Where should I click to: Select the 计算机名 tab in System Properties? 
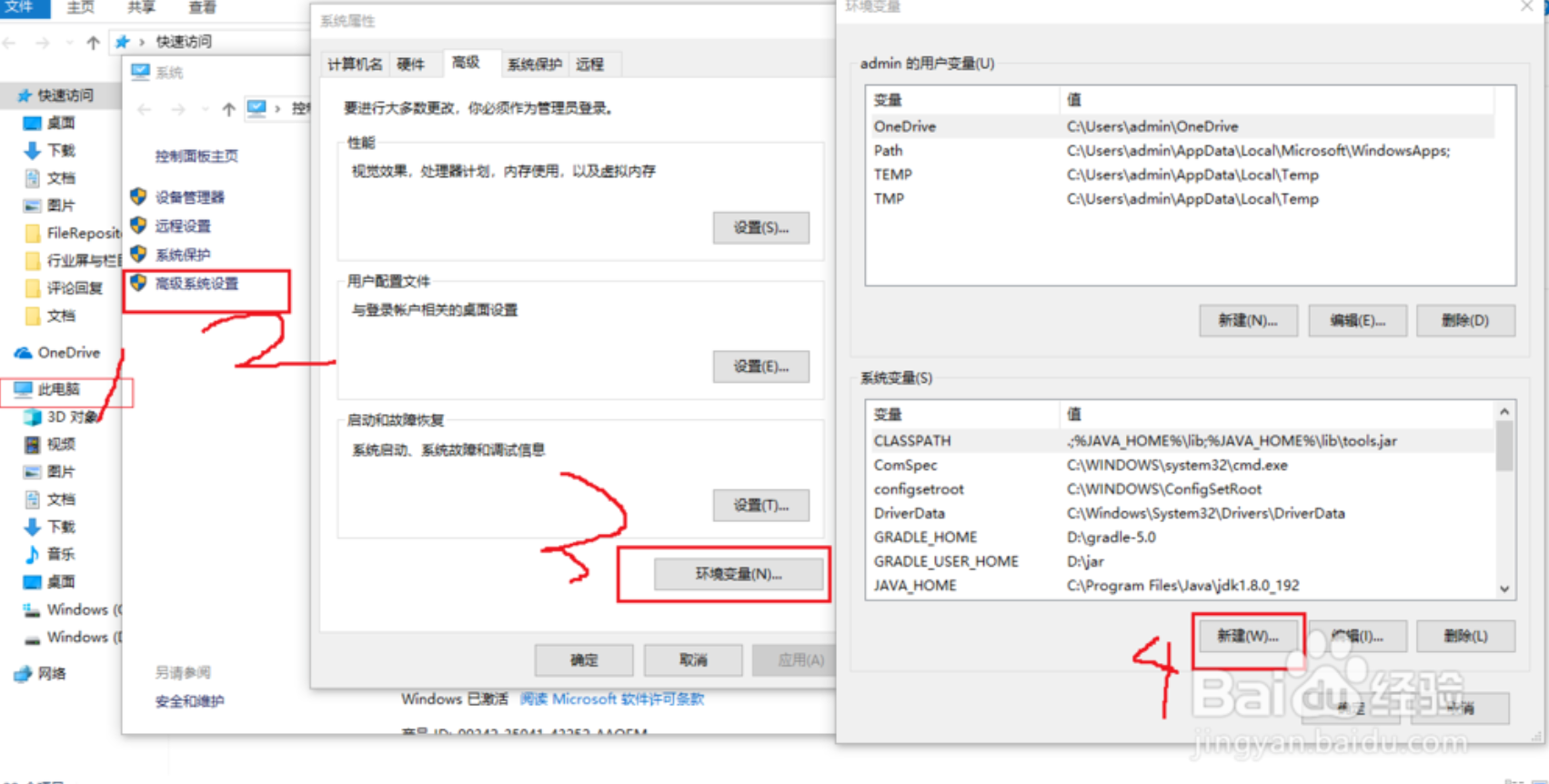355,65
